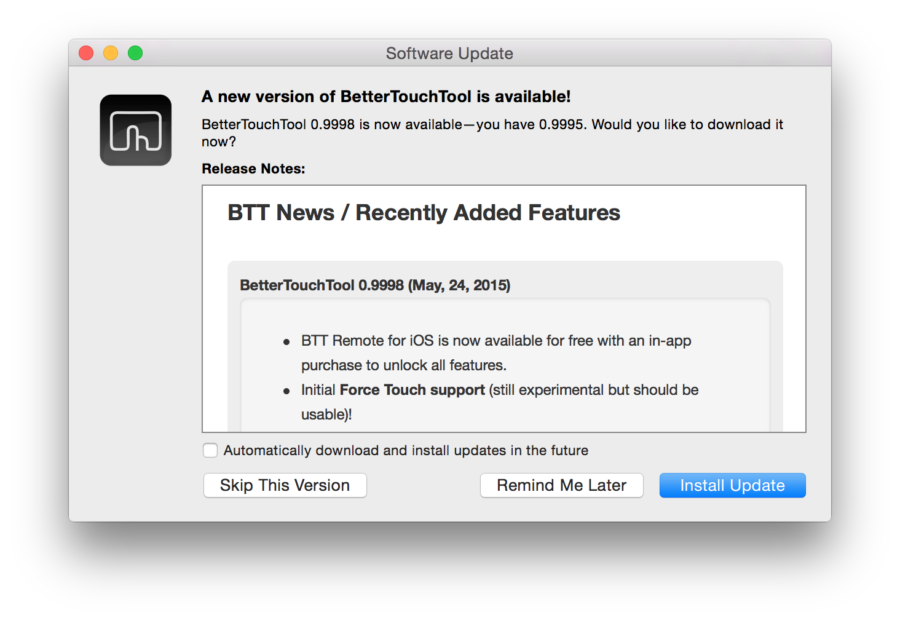Click the Software Update title bar text

449,53
